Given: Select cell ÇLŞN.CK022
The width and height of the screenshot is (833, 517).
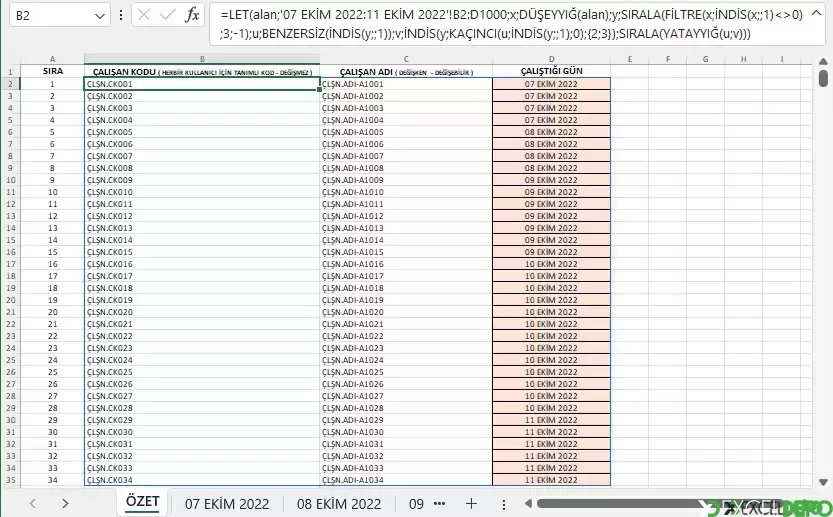Looking at the screenshot, I should (x=202, y=336).
